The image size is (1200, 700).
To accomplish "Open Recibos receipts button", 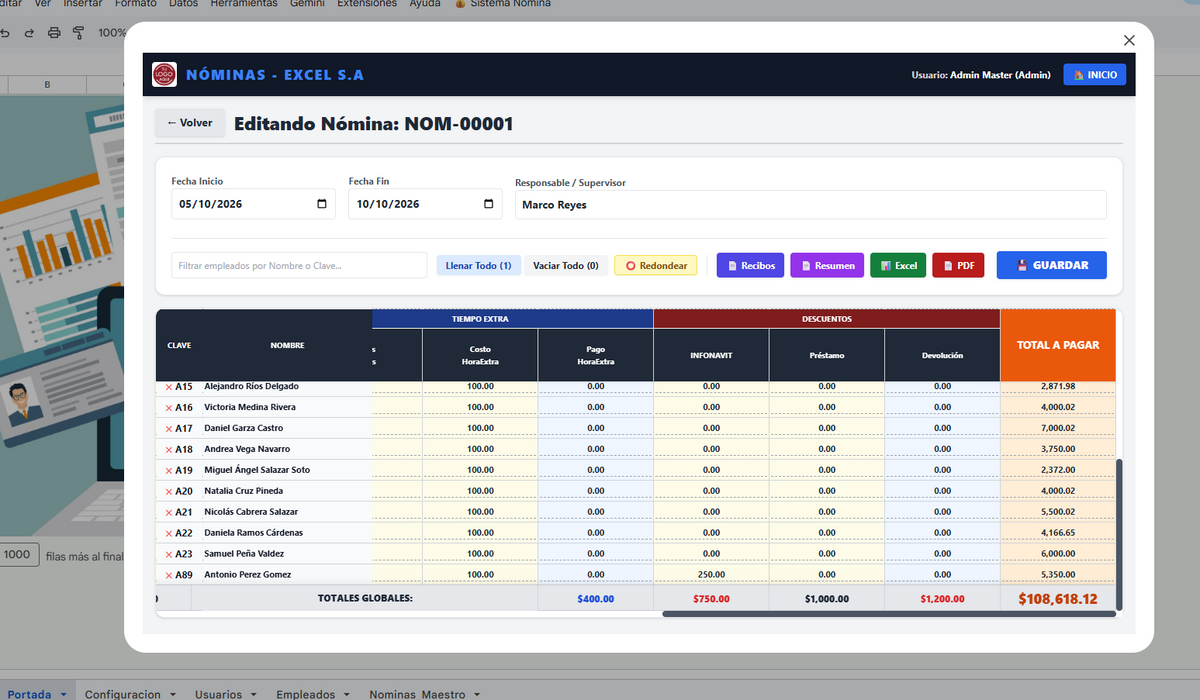I will click(x=750, y=265).
